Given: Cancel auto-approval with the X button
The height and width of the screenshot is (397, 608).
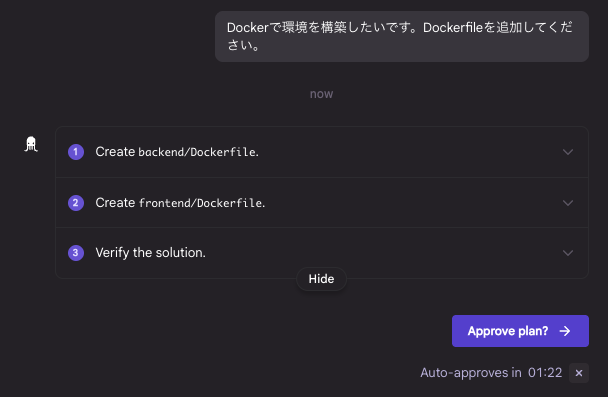Looking at the screenshot, I should [x=579, y=373].
